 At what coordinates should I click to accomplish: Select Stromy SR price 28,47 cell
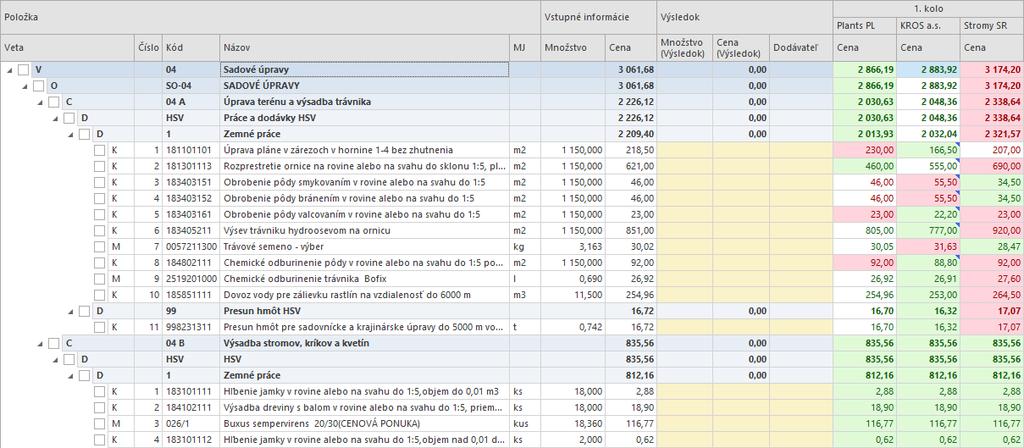point(992,246)
